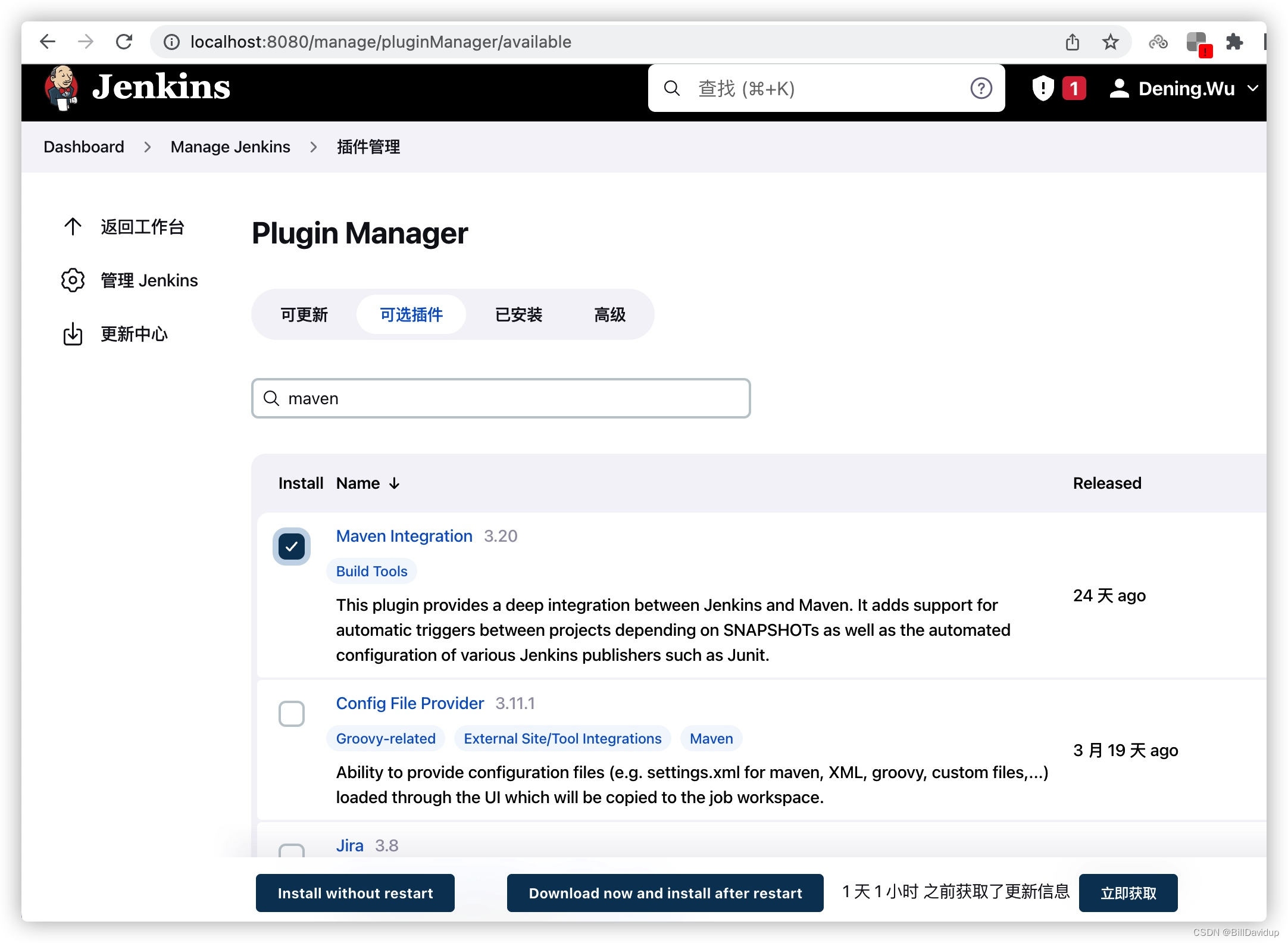
Task: Click the Maven category tag
Action: [711, 738]
